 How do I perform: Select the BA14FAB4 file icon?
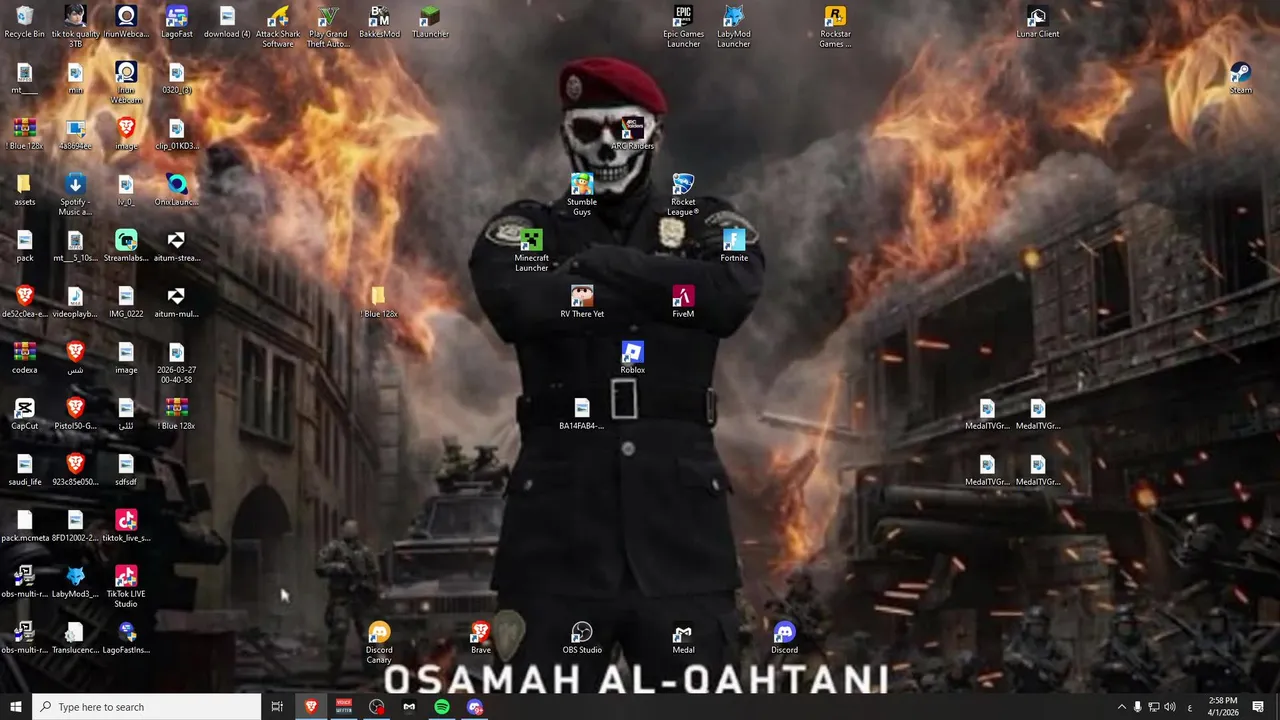click(582, 414)
